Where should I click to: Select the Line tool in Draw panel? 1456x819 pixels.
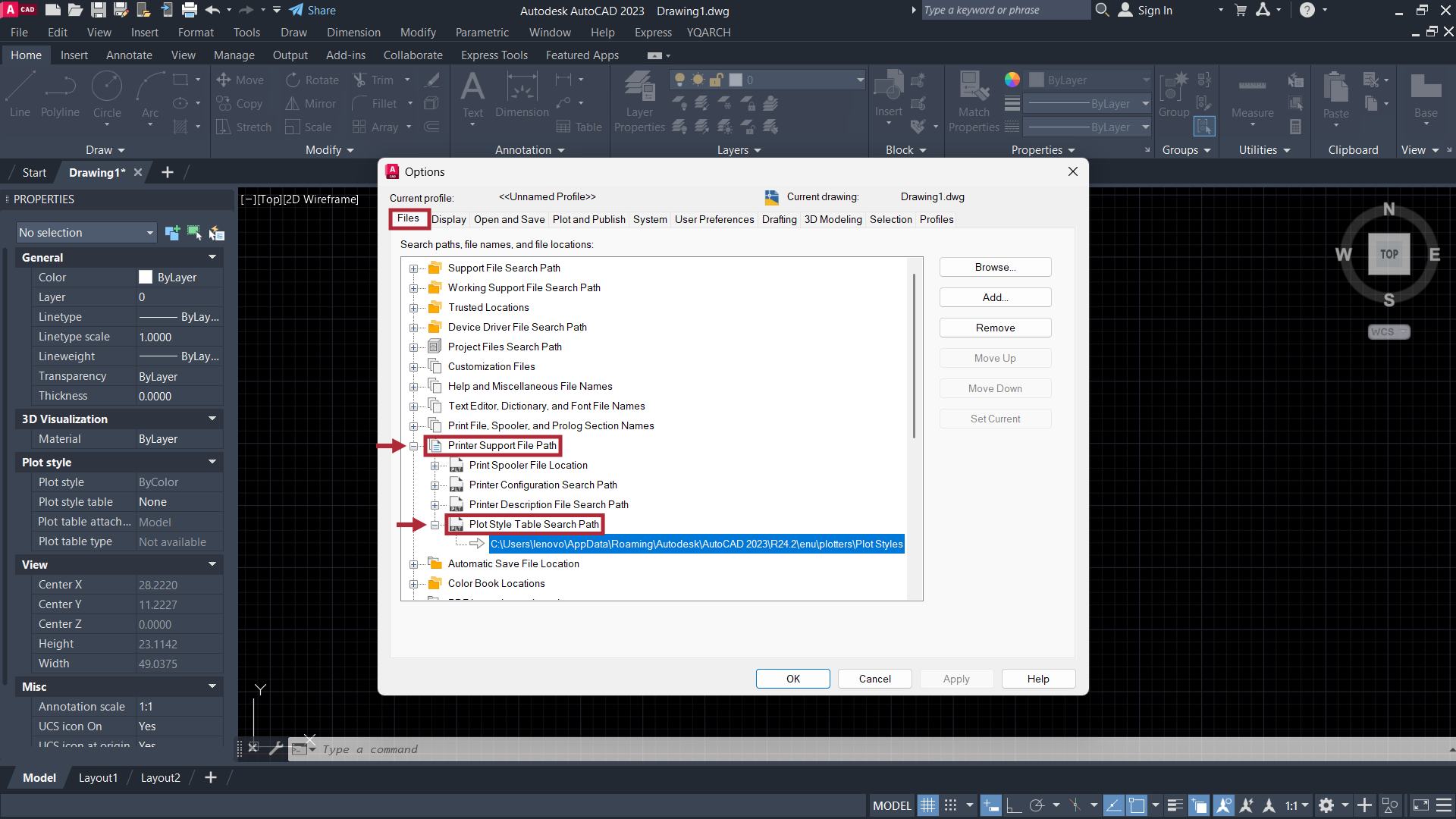tap(20, 95)
